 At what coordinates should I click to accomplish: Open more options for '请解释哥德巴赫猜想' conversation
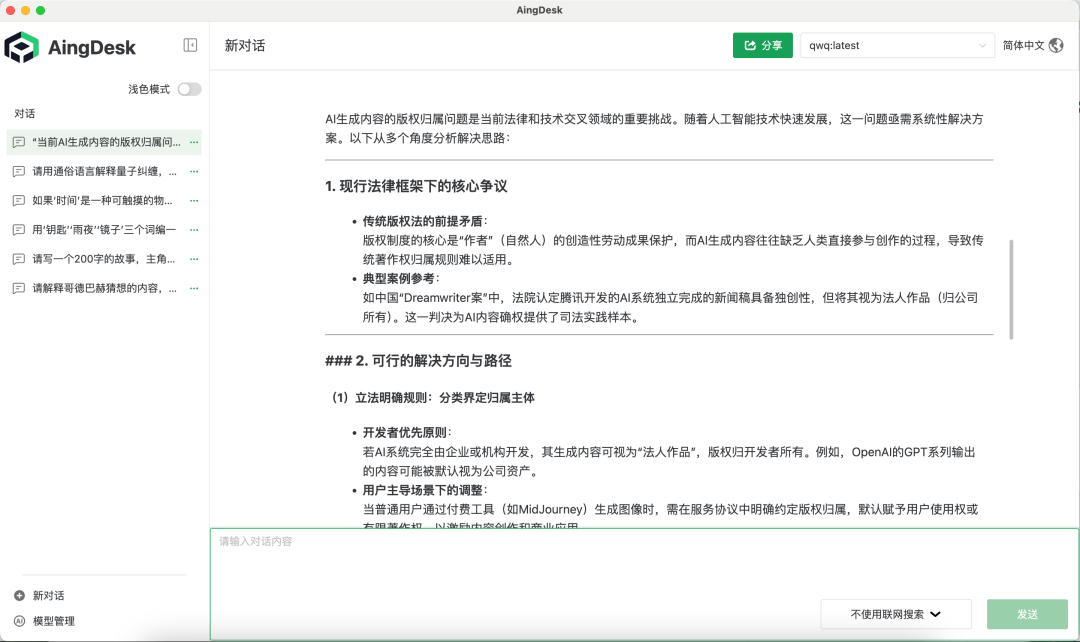(x=194, y=288)
